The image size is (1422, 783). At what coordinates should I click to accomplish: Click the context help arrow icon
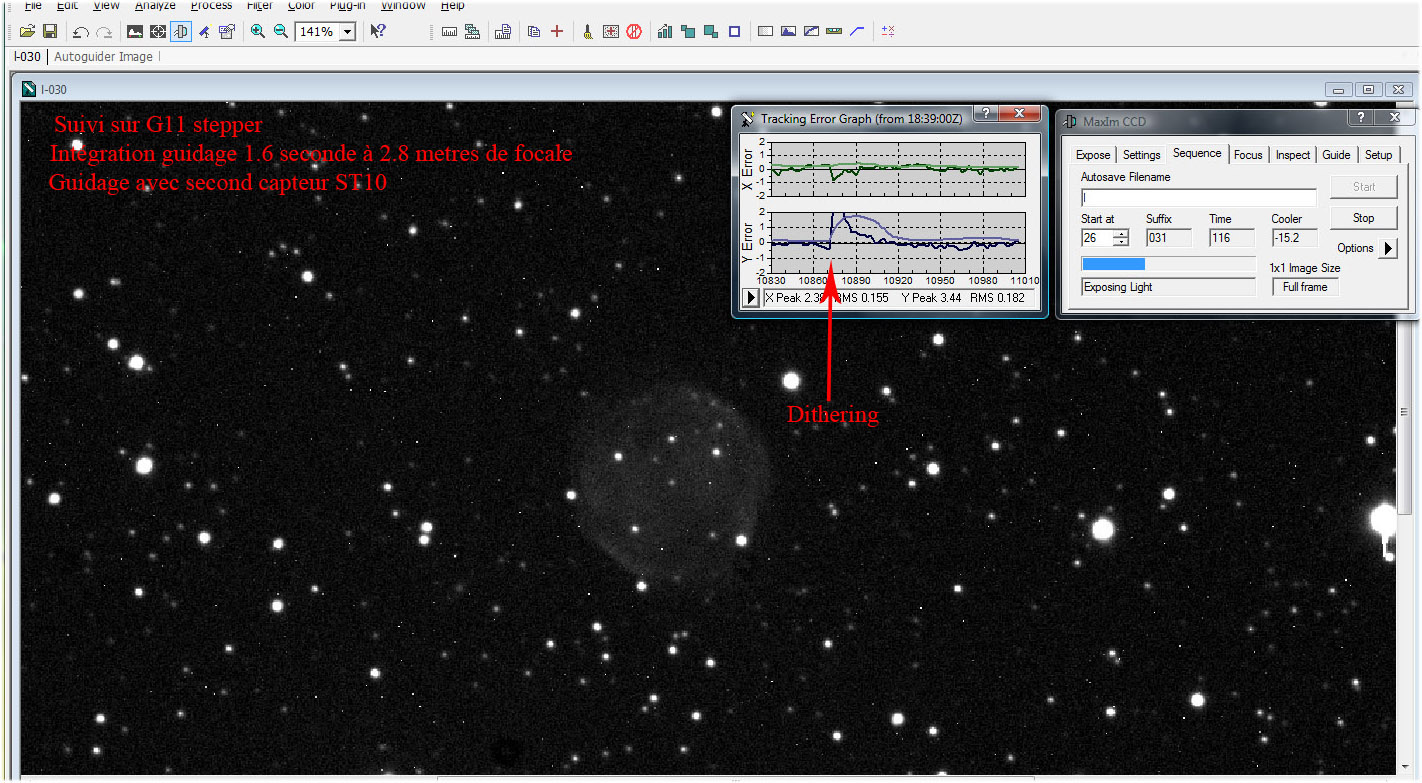tap(377, 32)
